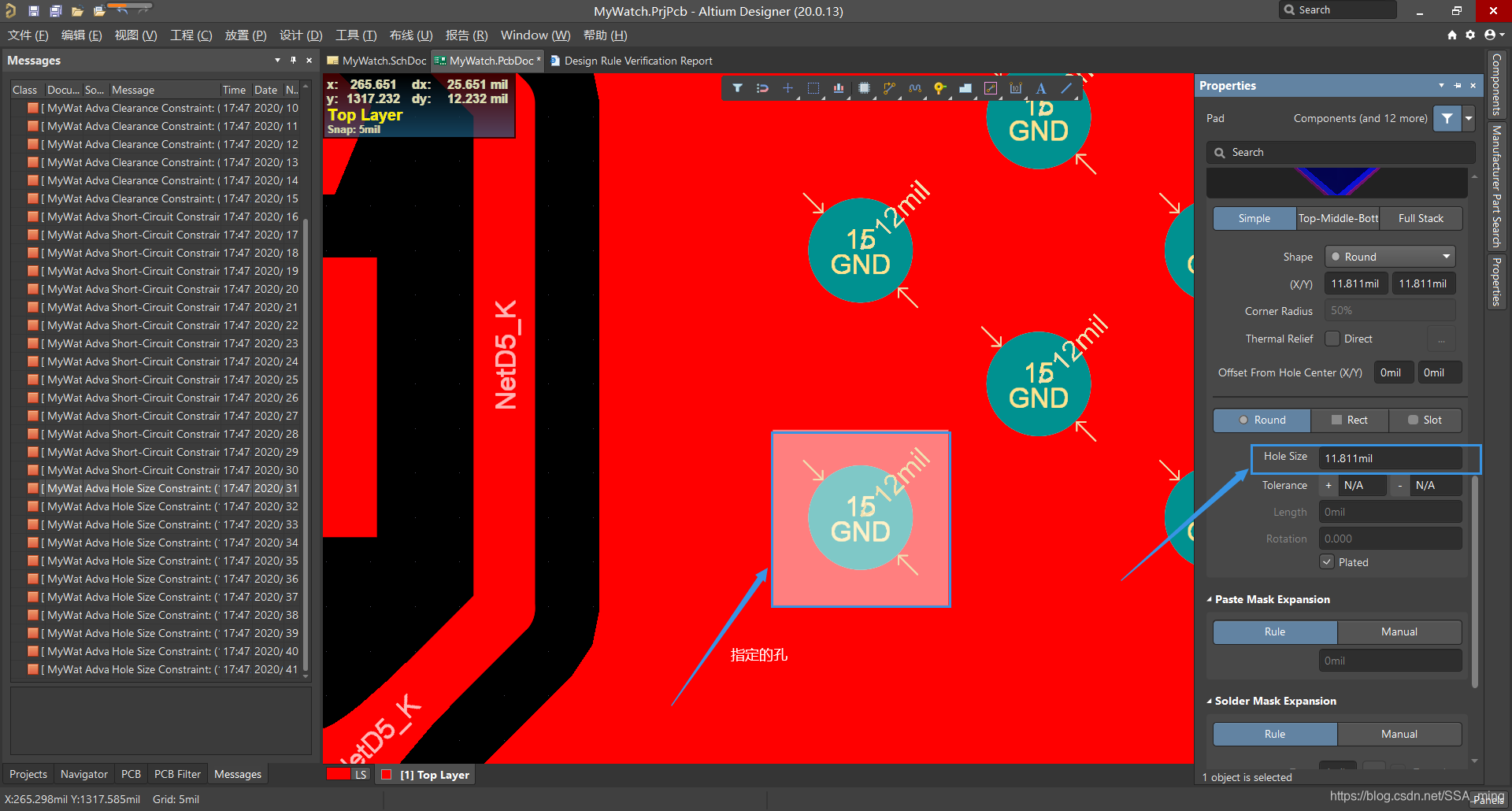Click the undo arrow icon
Viewport: 1512px width, 811px height.
click(123, 10)
